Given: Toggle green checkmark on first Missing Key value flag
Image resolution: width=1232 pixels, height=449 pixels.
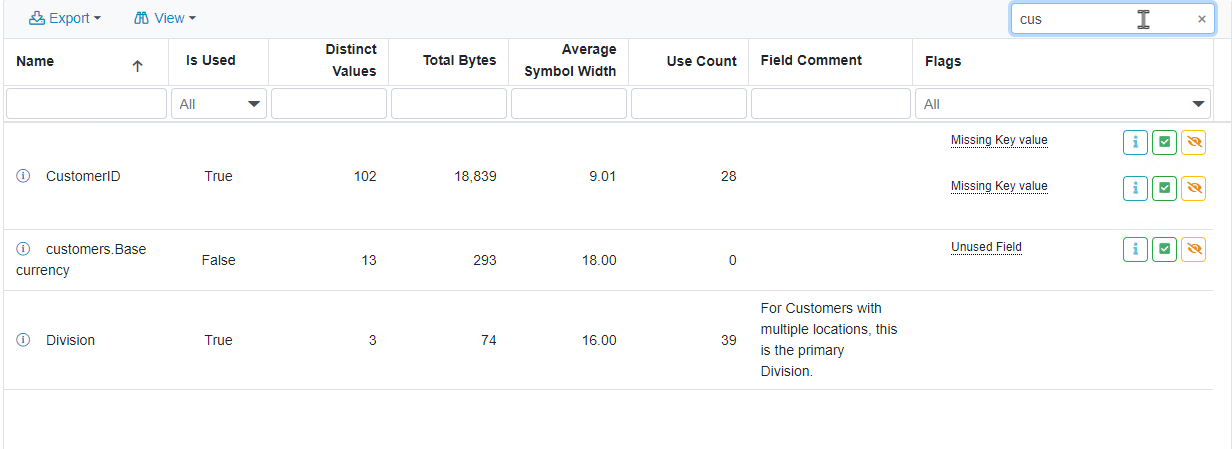Looking at the screenshot, I should 1164,143.
